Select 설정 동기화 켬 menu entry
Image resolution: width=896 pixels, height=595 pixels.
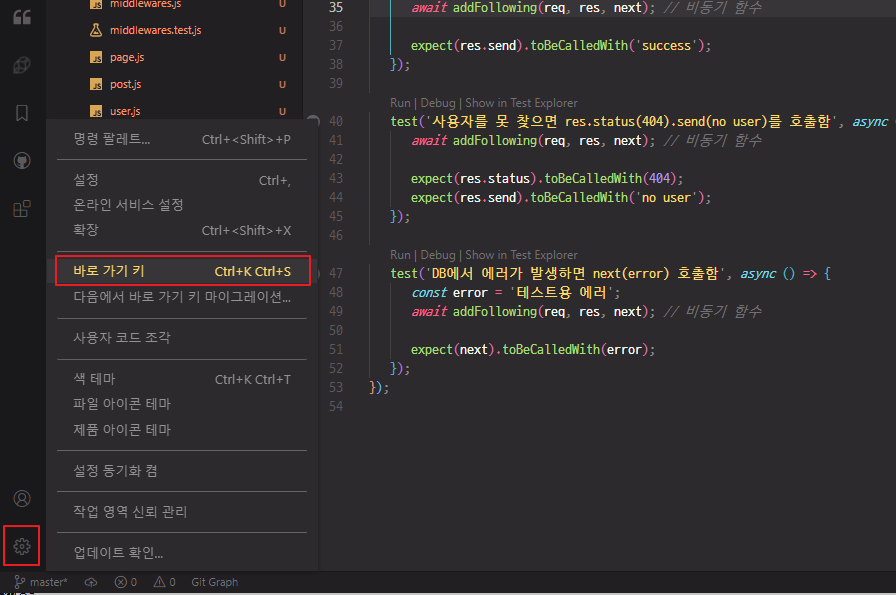pos(182,470)
